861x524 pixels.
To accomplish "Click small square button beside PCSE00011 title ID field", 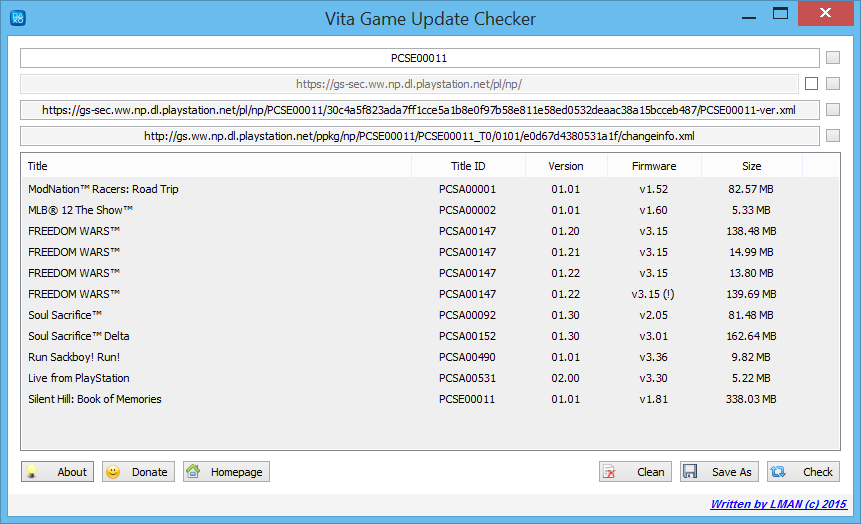I will coord(833,58).
